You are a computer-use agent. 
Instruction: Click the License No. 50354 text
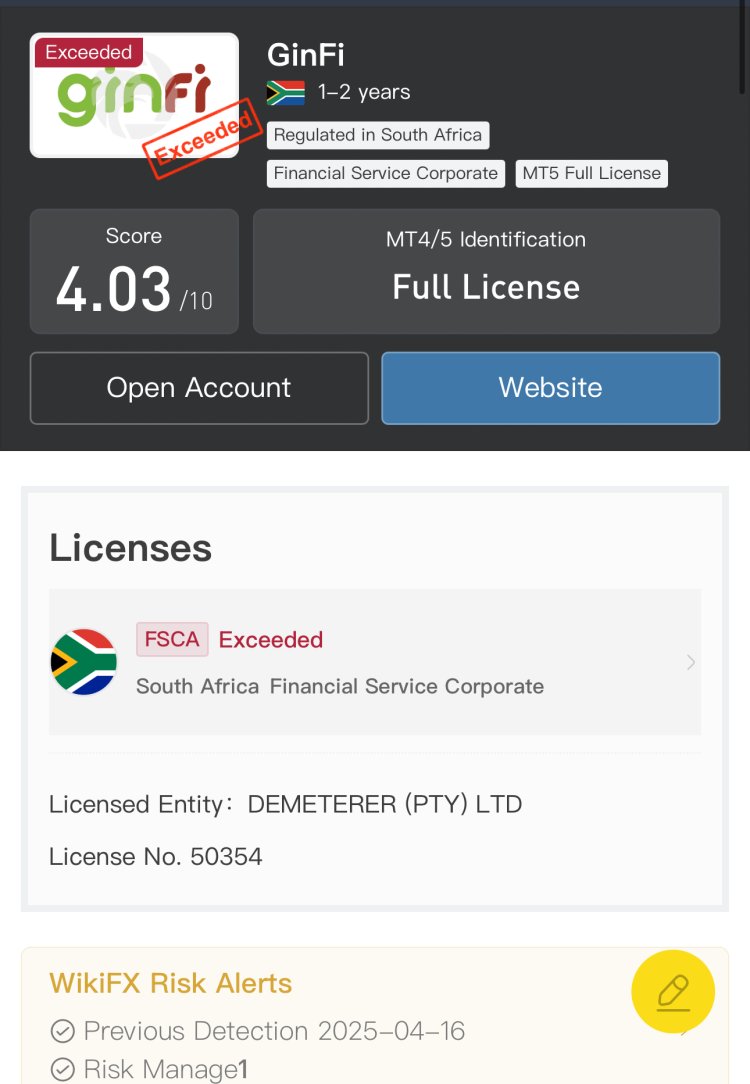click(x=156, y=857)
